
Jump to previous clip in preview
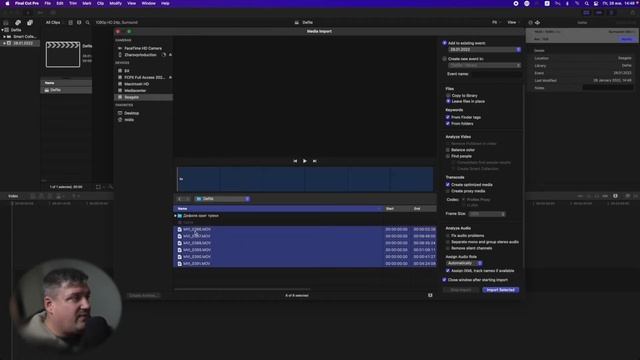click(x=295, y=161)
